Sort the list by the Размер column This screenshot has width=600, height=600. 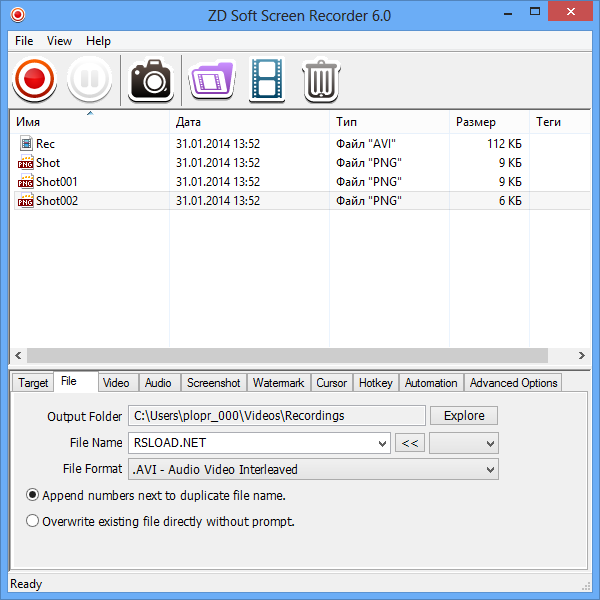click(x=489, y=122)
